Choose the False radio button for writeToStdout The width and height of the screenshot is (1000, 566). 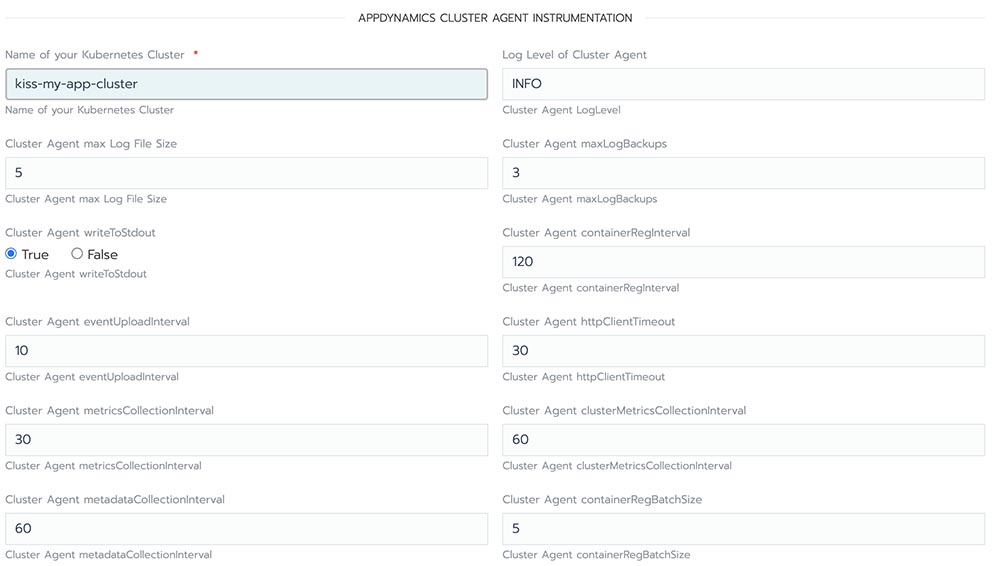pyautogui.click(x=77, y=254)
